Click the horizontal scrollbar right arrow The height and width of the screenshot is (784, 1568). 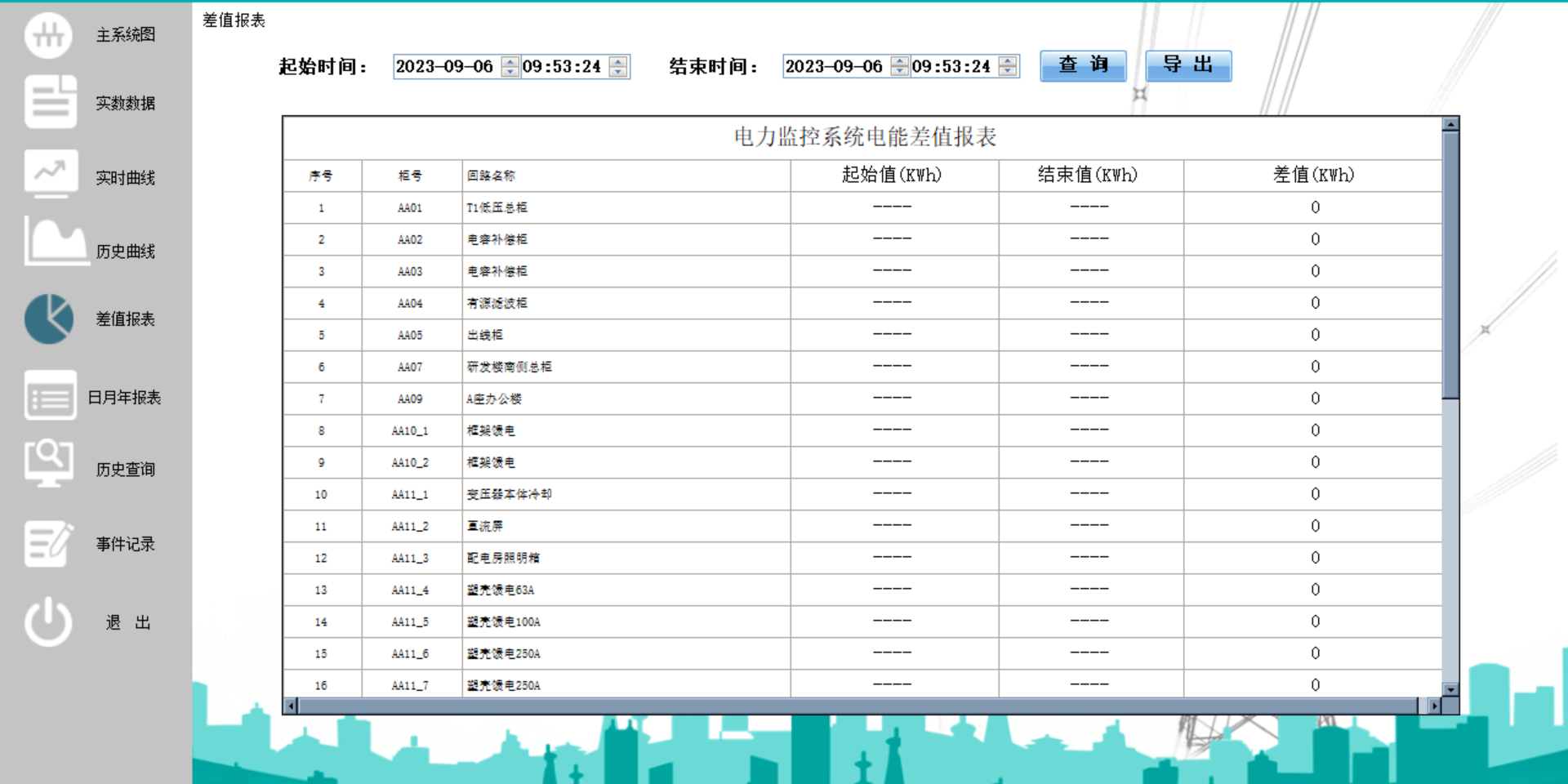(x=1435, y=704)
